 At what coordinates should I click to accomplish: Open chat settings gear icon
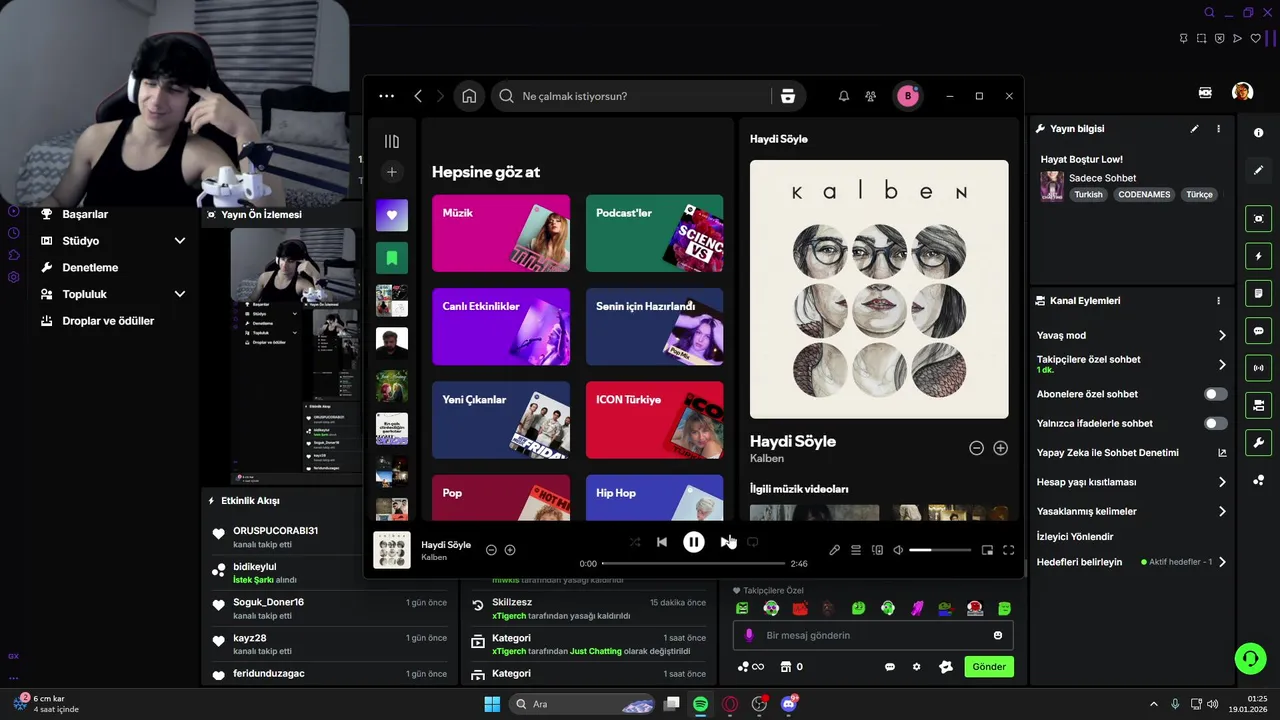(x=916, y=667)
